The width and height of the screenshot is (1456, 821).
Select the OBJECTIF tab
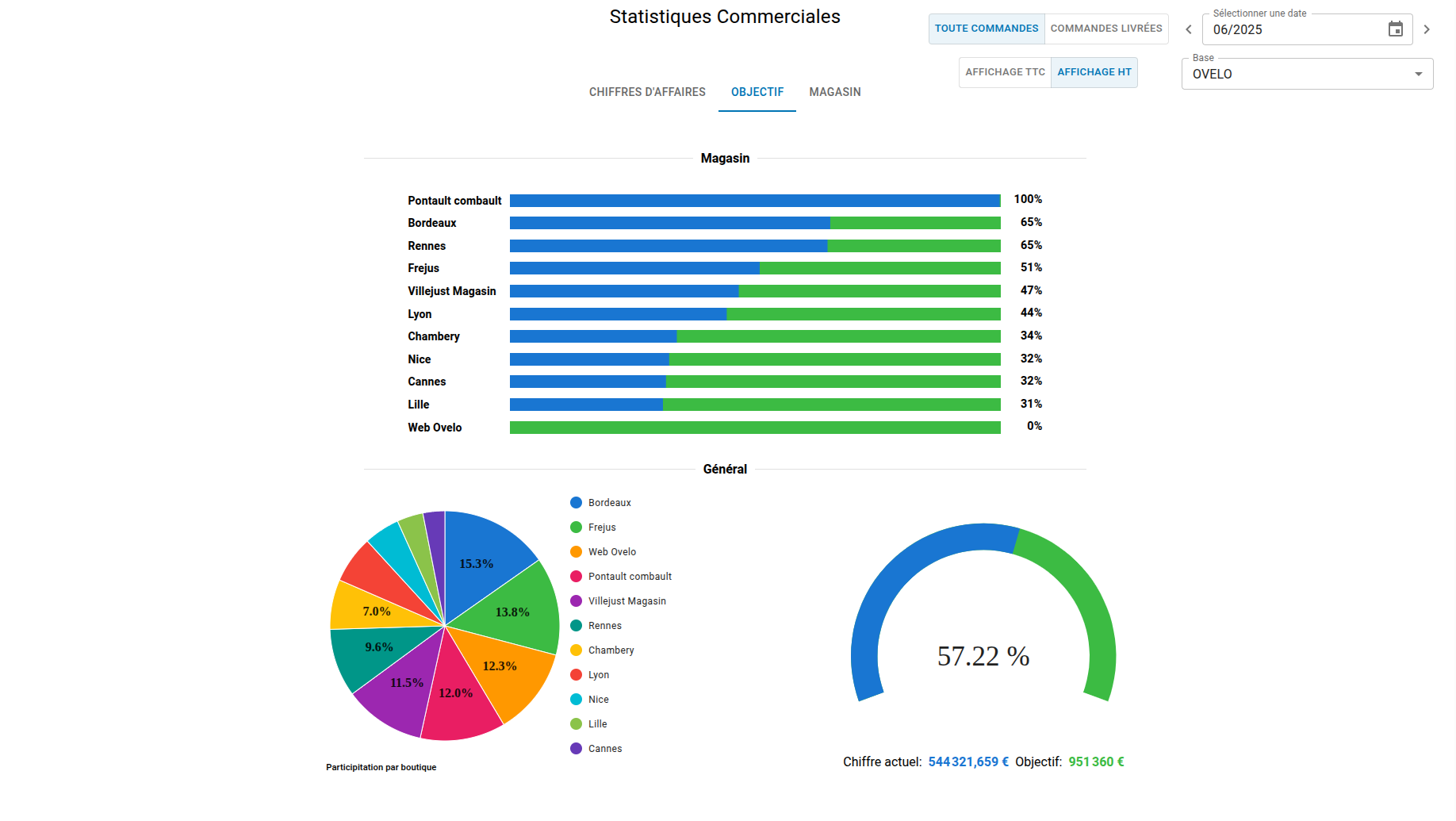point(757,92)
